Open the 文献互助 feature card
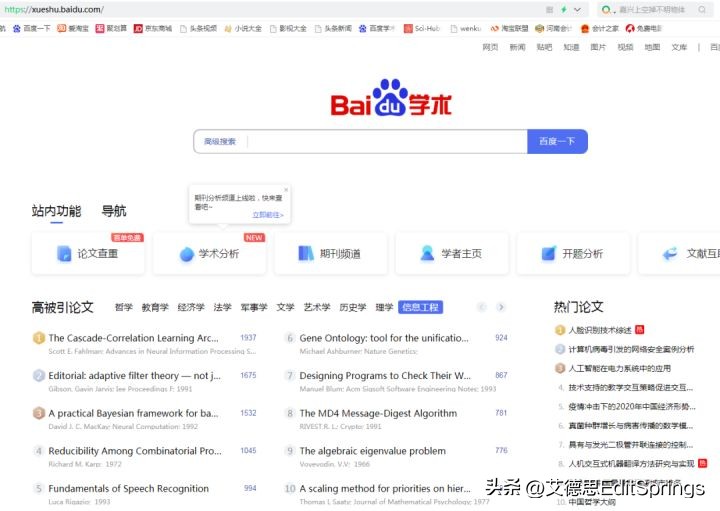Screen dimensions: 720x511 tap(680, 253)
